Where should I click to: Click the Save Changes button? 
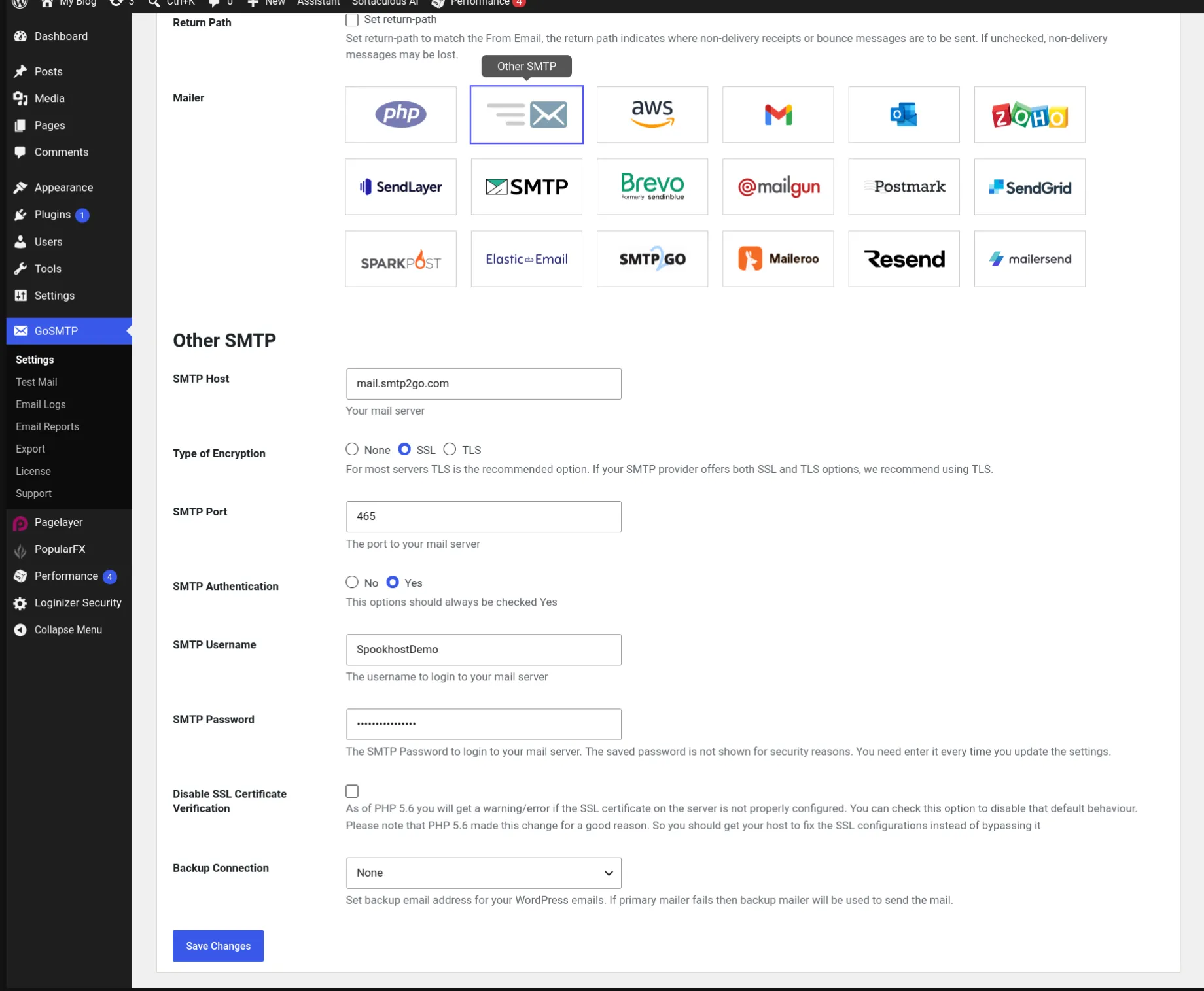[x=218, y=946]
